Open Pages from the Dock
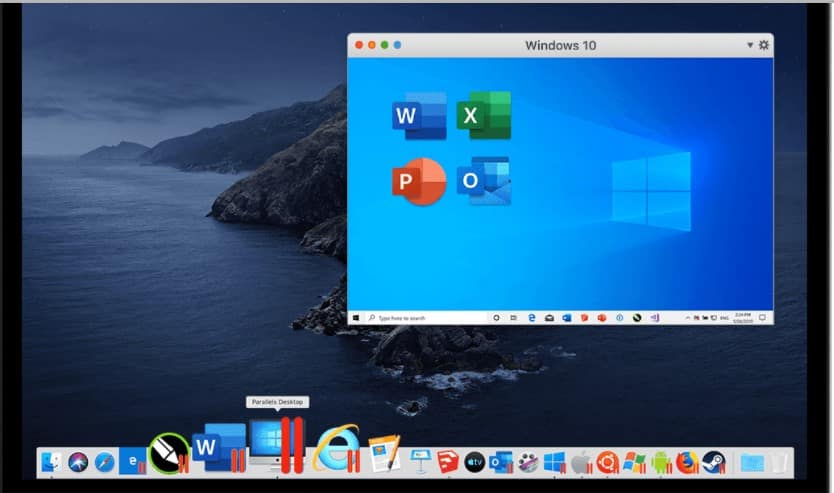This screenshot has height=493, width=834. click(x=385, y=453)
